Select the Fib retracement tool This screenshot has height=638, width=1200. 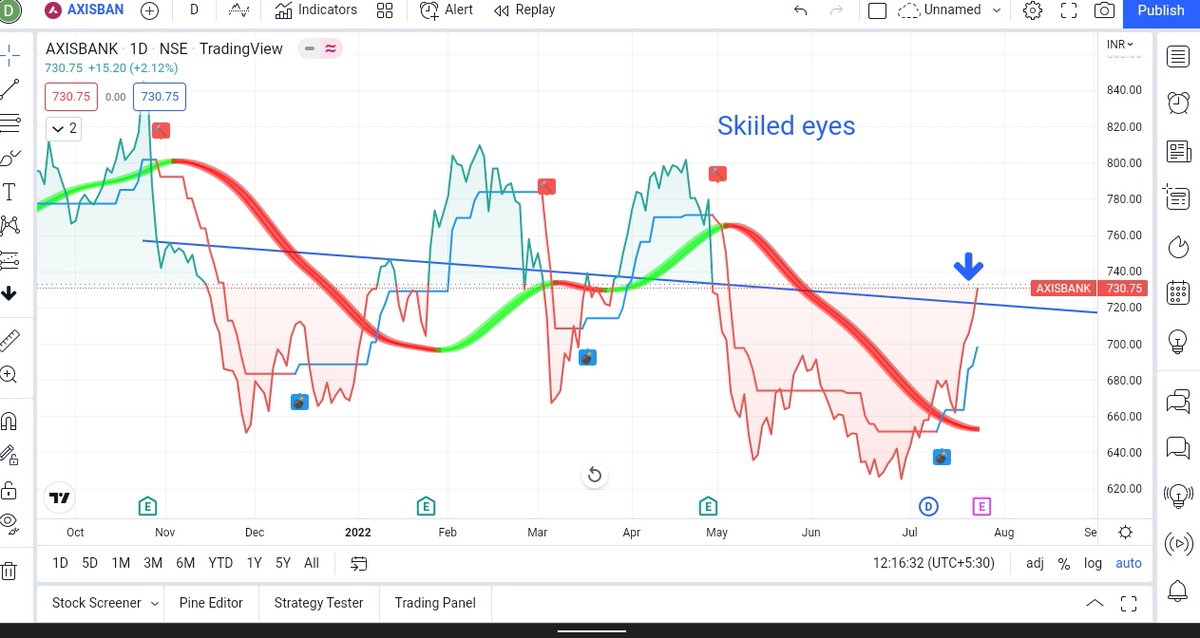click(10, 124)
